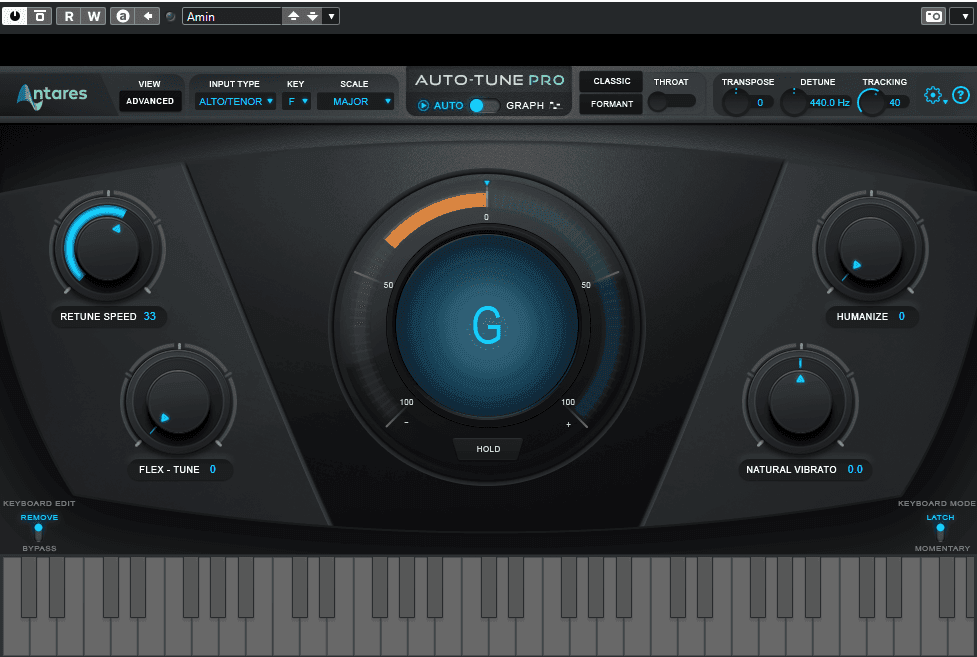Viewport: 977px width, 657px height.
Task: Click the FLEX-TUNE knob
Action: click(x=178, y=401)
